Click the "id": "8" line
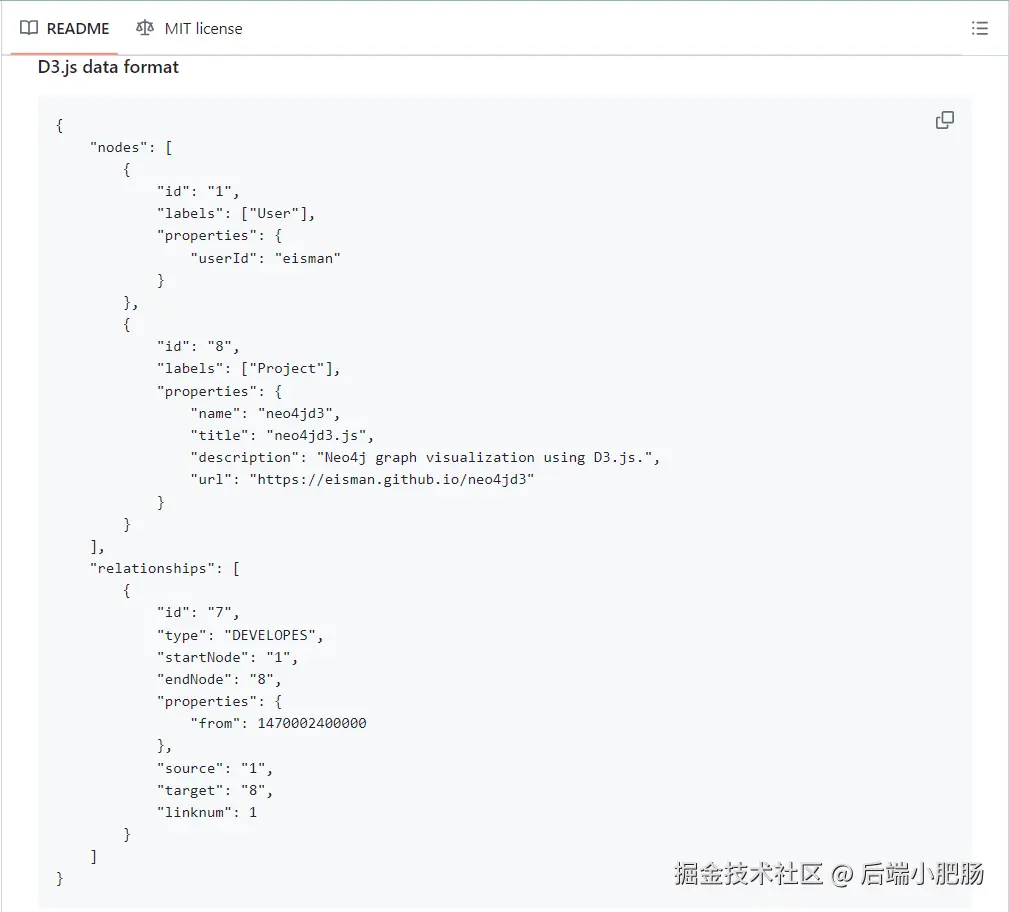Image resolution: width=1009 pixels, height=912 pixels. pyautogui.click(x=198, y=346)
